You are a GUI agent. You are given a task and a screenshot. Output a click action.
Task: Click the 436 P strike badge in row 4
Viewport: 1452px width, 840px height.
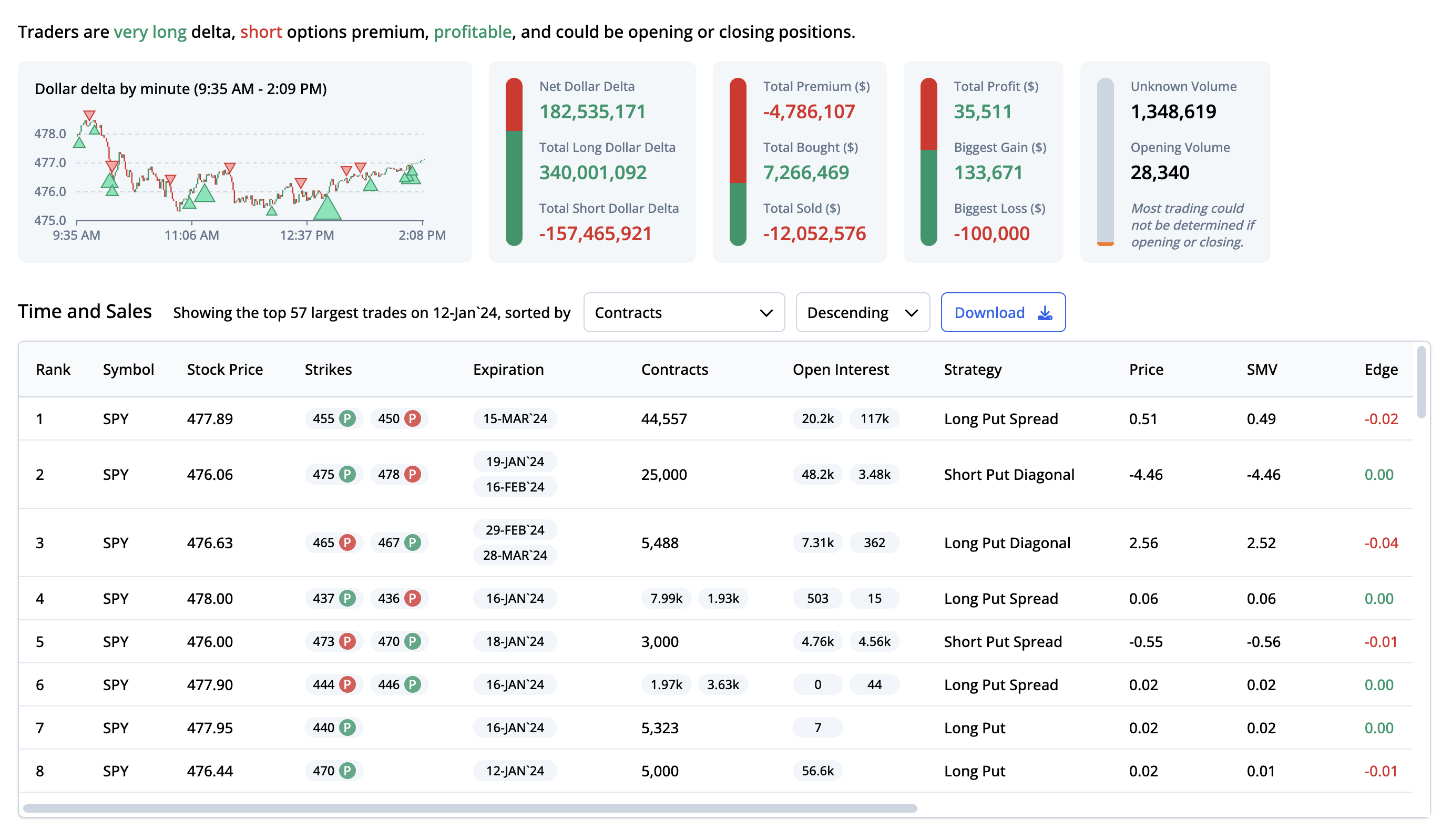tap(398, 598)
